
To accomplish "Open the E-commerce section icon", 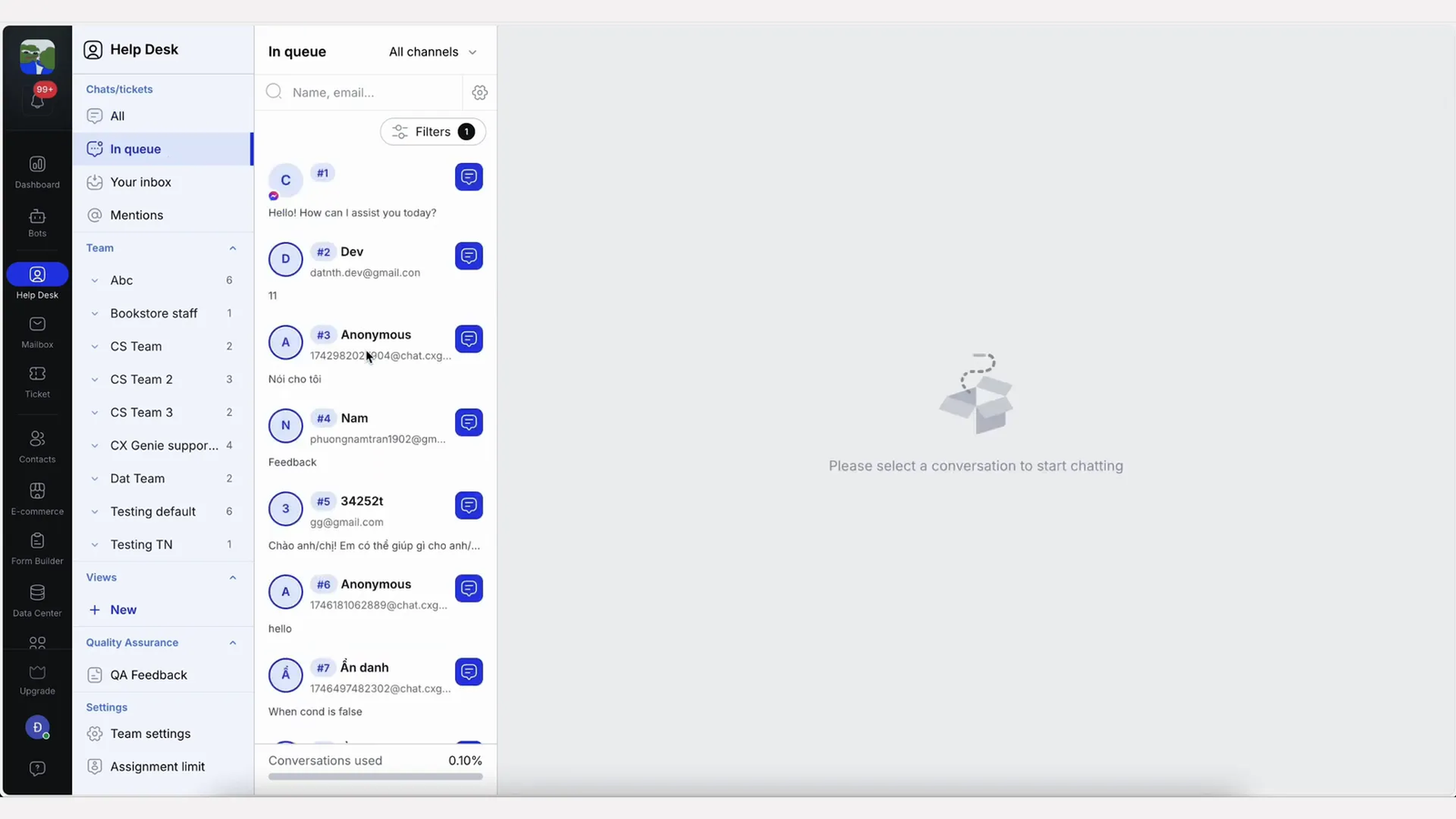I will [x=37, y=499].
